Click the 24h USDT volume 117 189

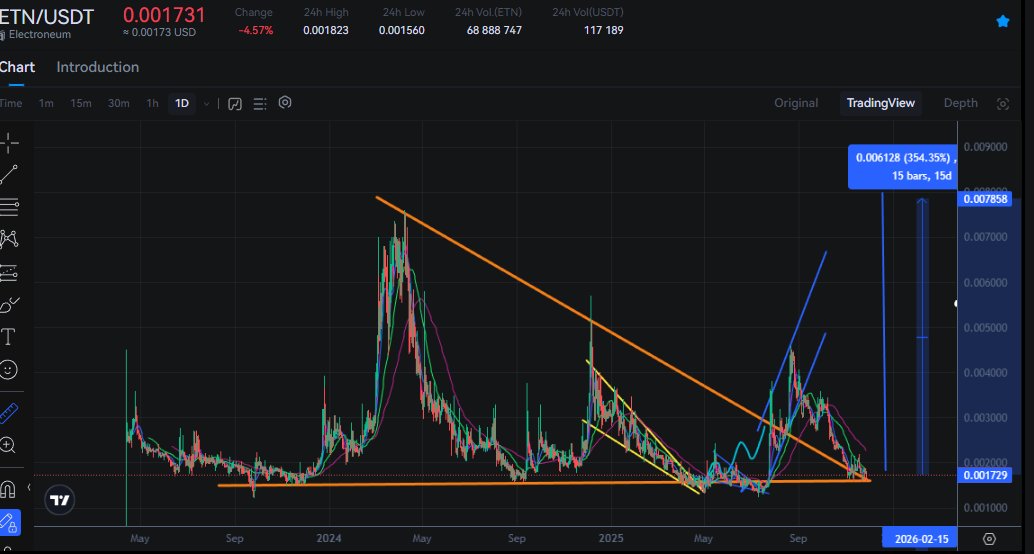coord(603,30)
